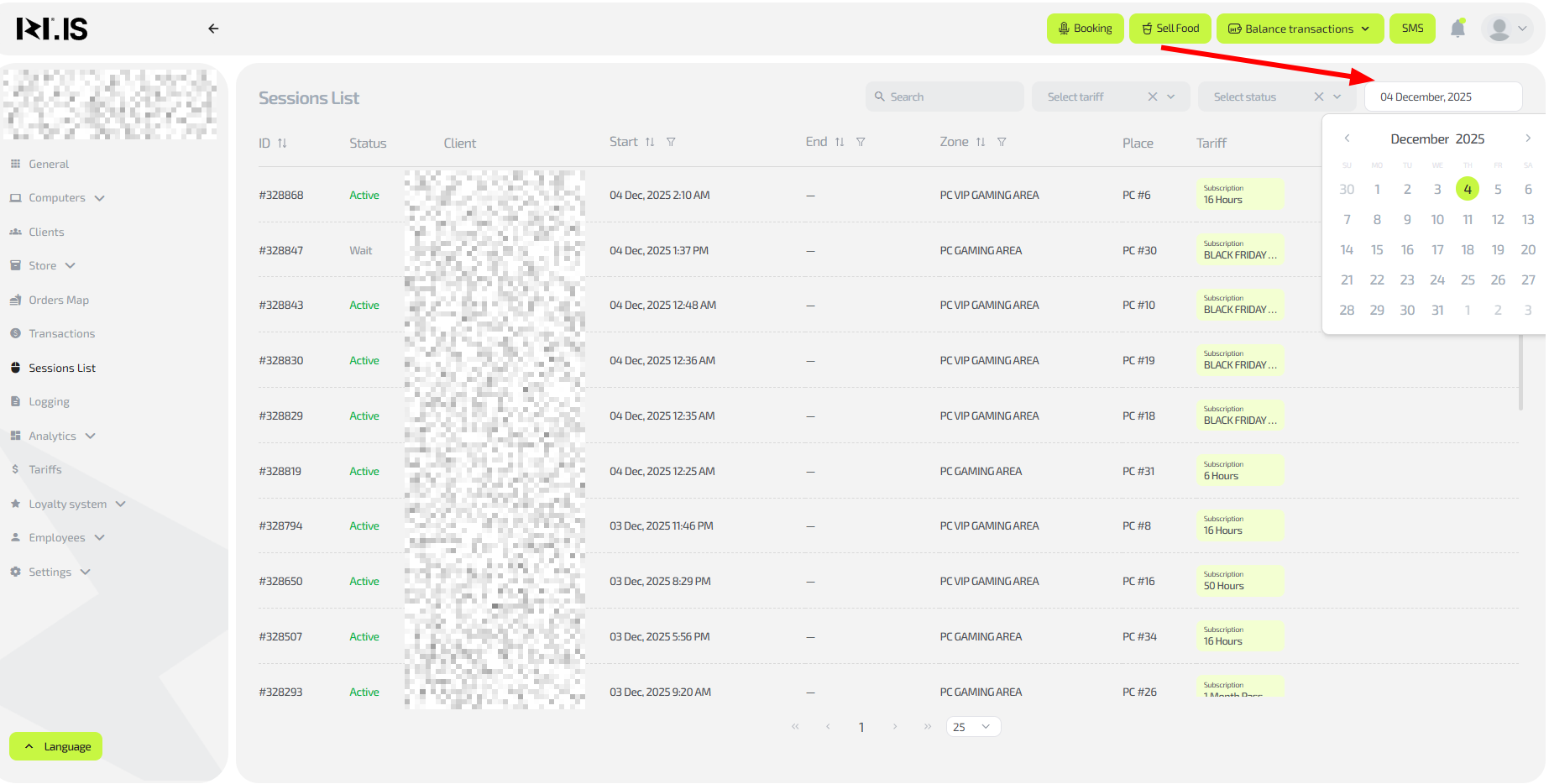Clear the Select tariff filter
Image resolution: width=1549 pixels, height=784 pixels.
point(1153,97)
